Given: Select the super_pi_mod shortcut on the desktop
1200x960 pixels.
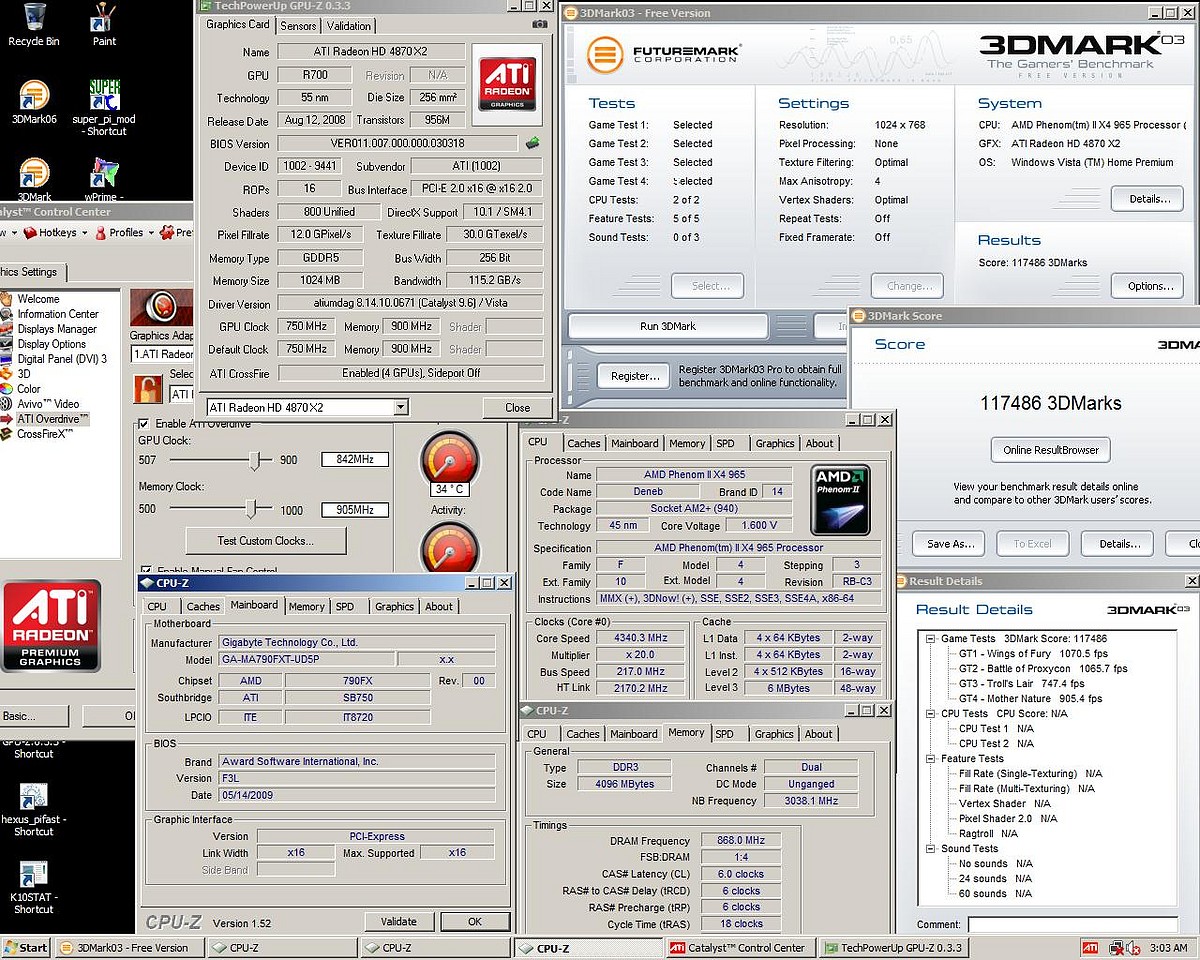Looking at the screenshot, I should [x=104, y=108].
